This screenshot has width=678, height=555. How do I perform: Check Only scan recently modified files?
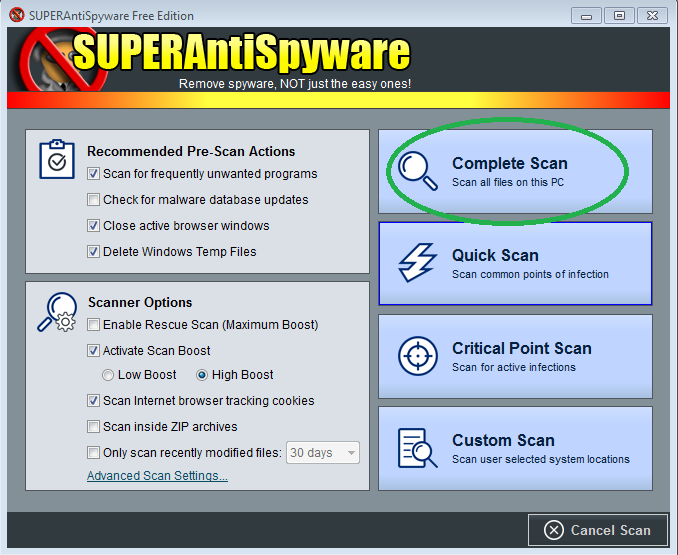[x=93, y=453]
